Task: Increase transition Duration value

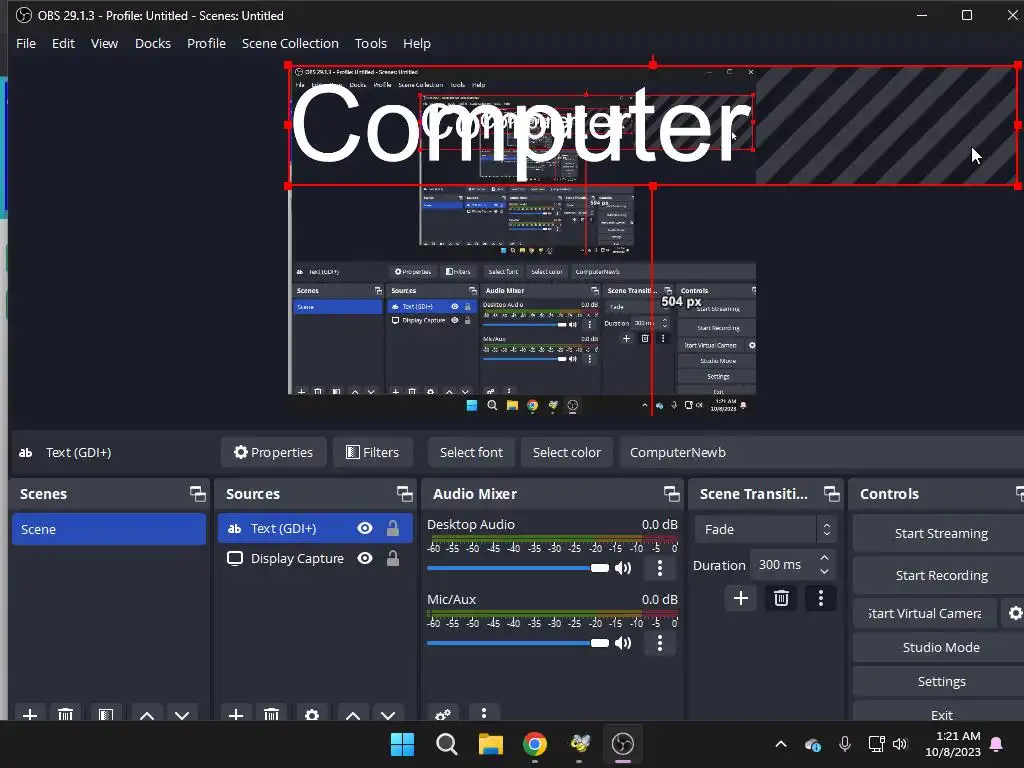Action: (825, 558)
